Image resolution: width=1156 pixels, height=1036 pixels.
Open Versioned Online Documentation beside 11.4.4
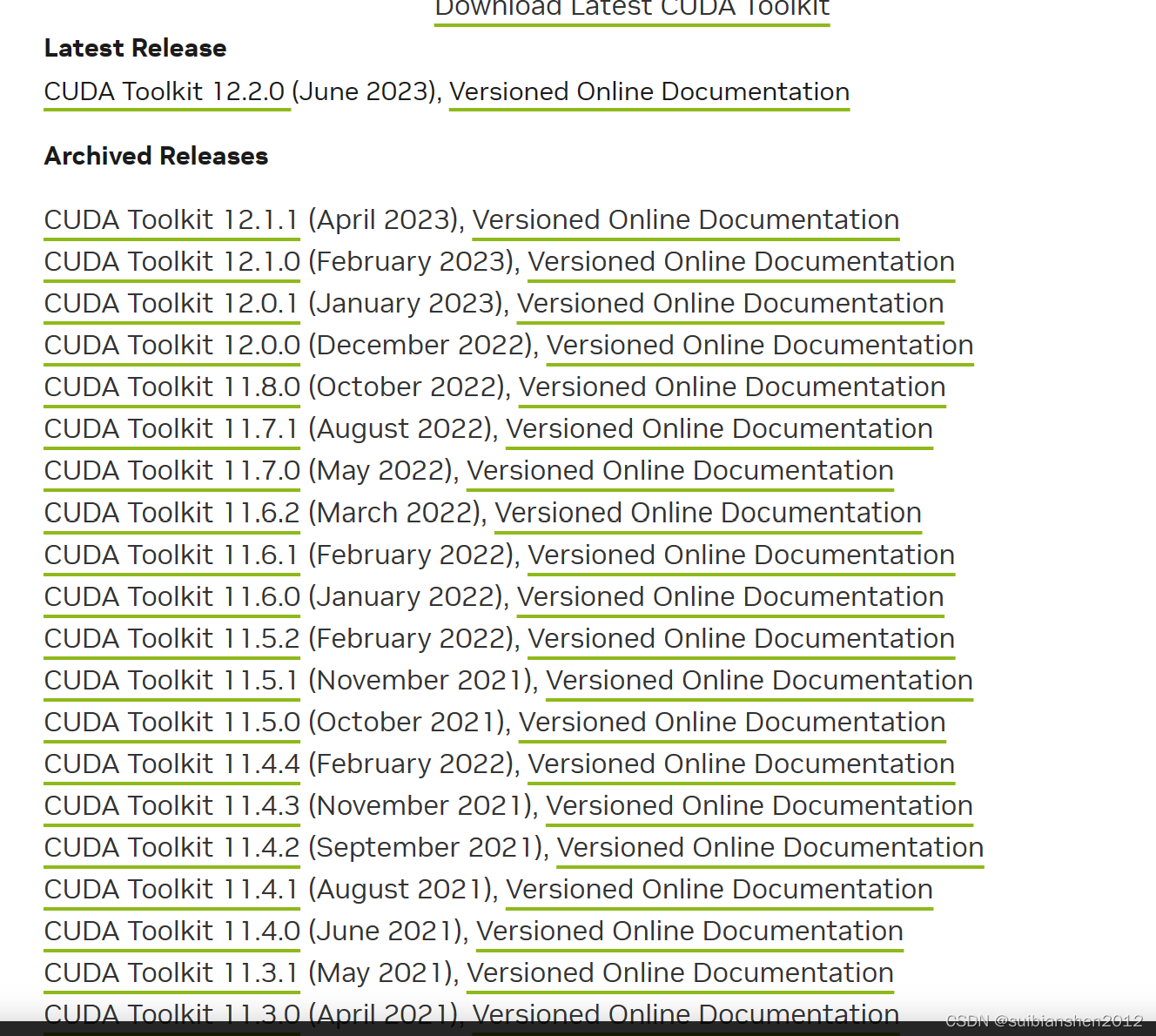click(742, 764)
